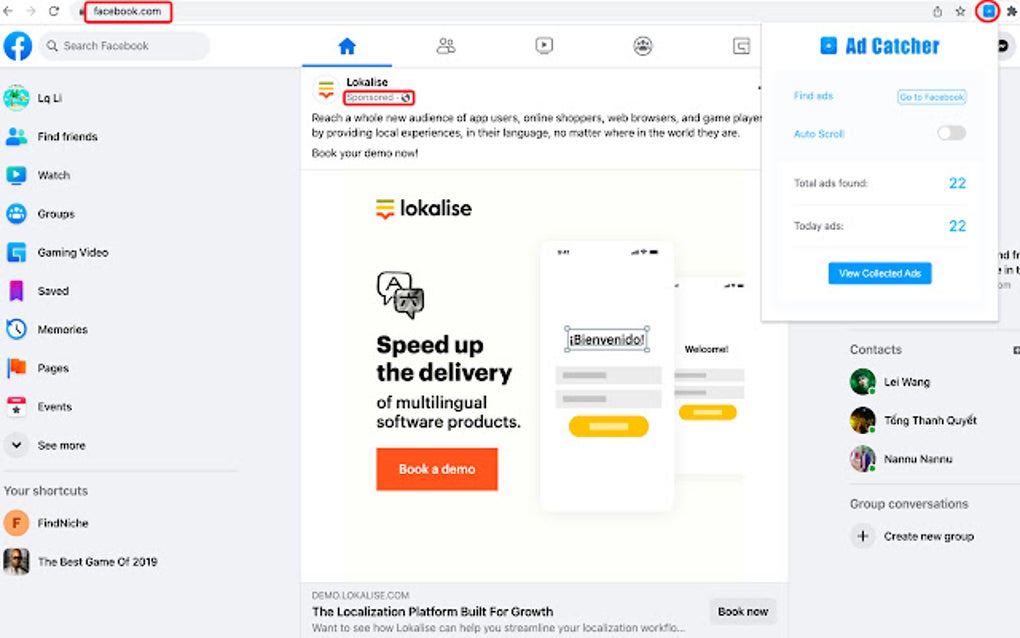
Task: Click the Book now button
Action: (743, 611)
